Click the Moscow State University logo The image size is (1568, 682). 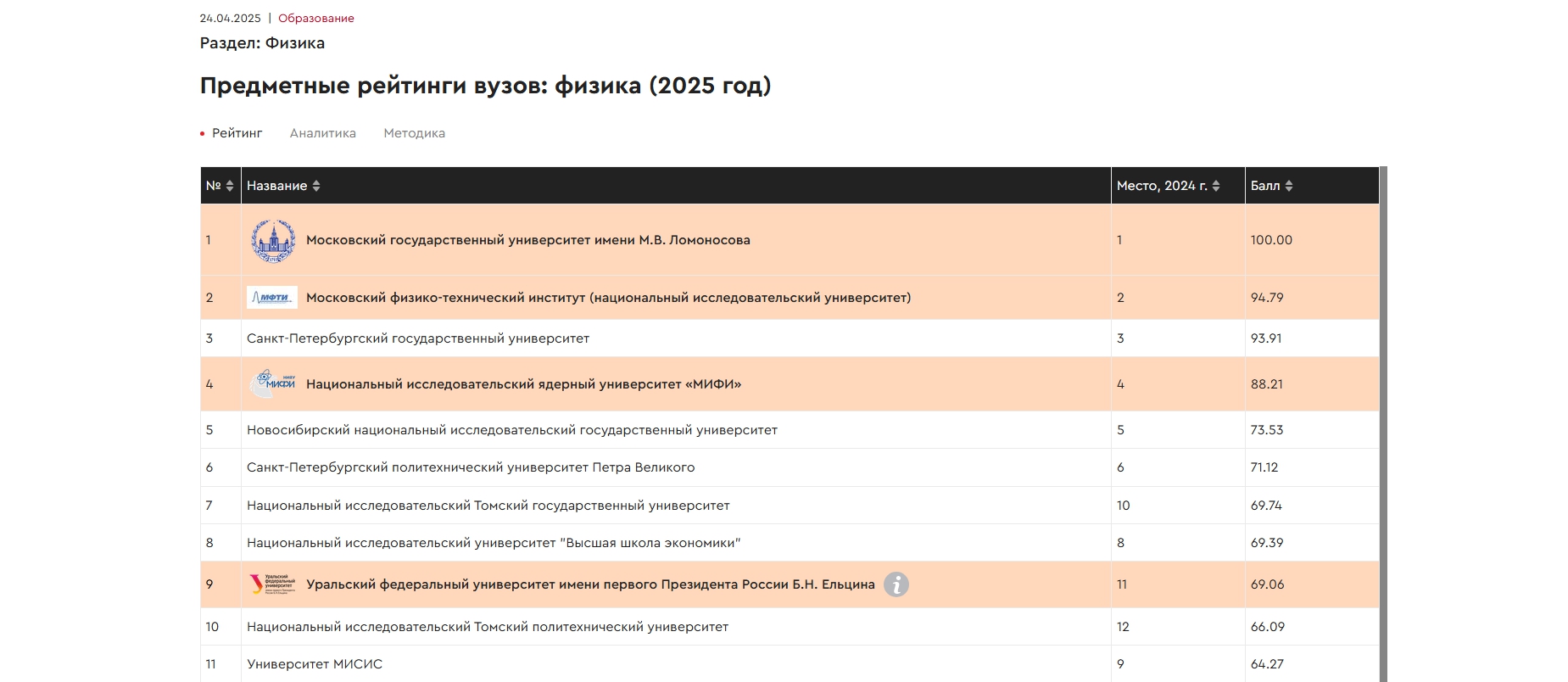point(272,240)
